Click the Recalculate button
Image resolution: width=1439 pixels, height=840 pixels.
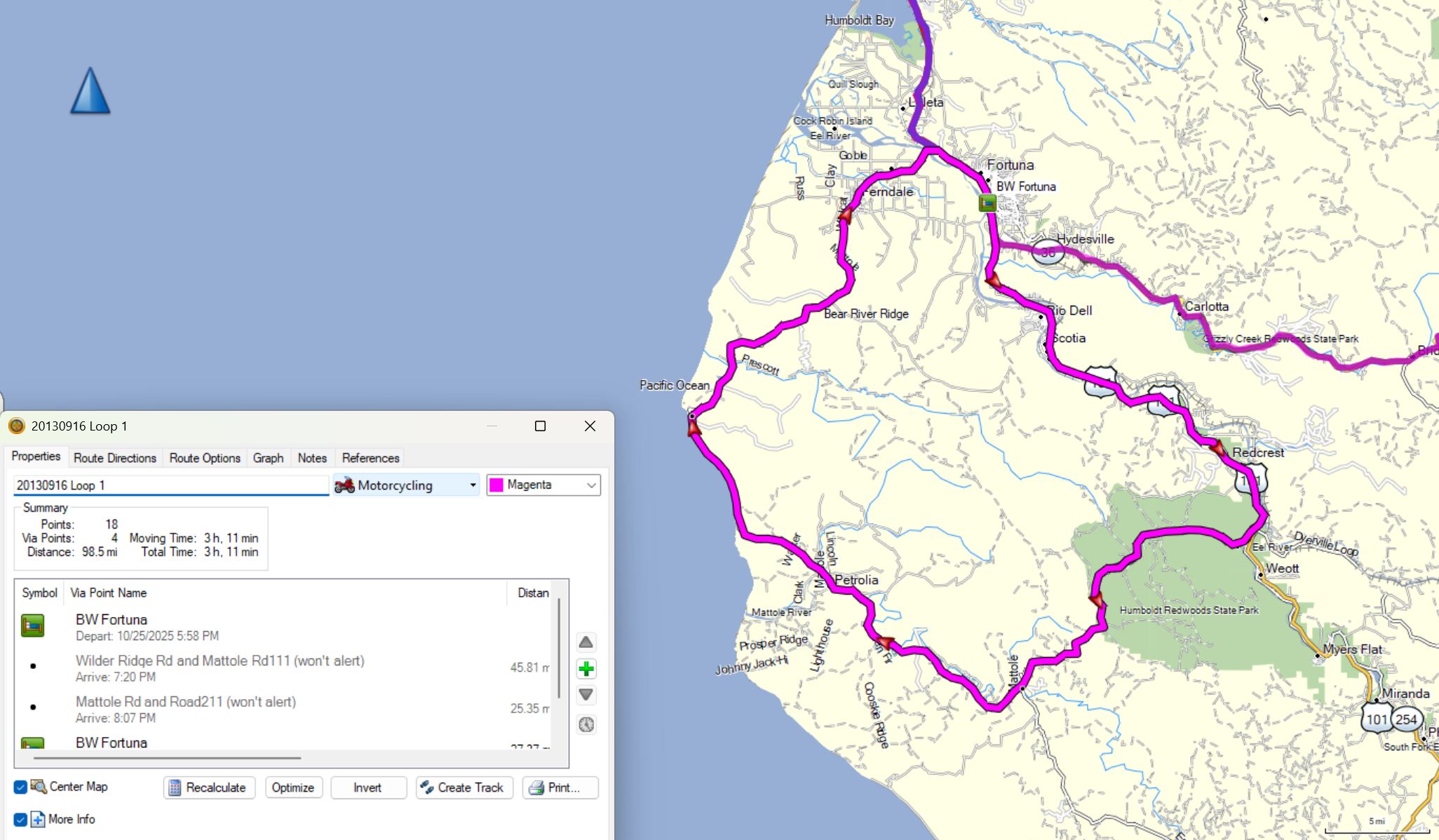(x=209, y=787)
